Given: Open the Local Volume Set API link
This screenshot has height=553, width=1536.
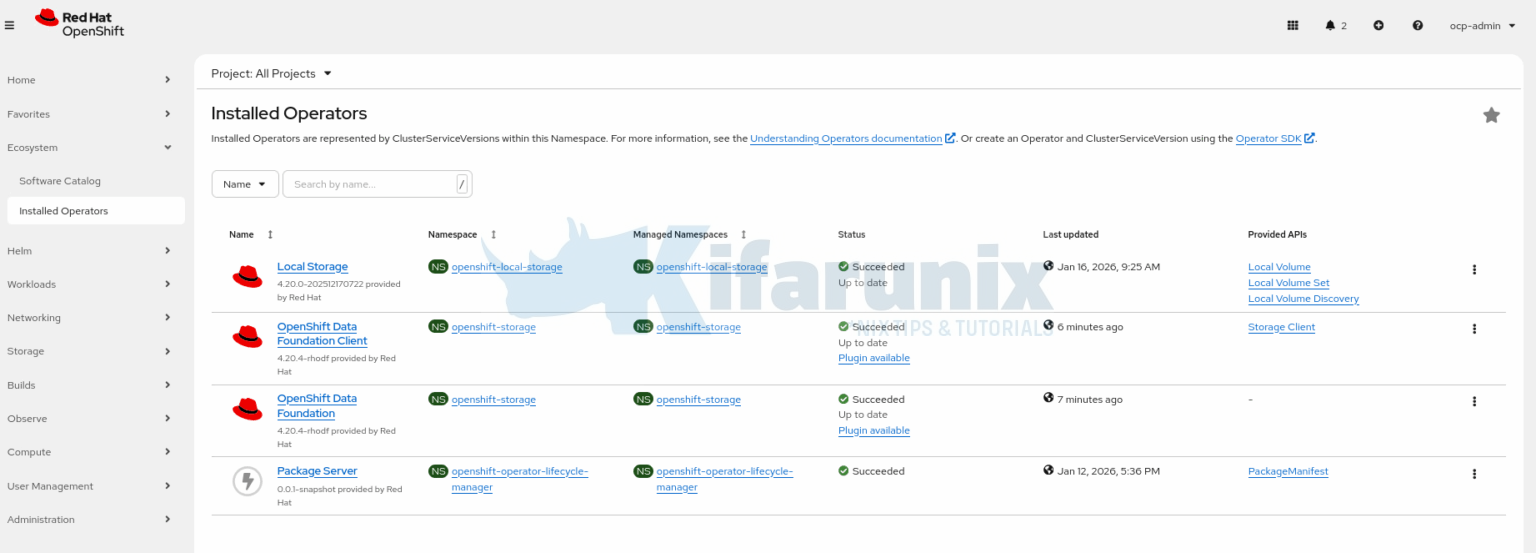Looking at the screenshot, I should tap(1288, 283).
